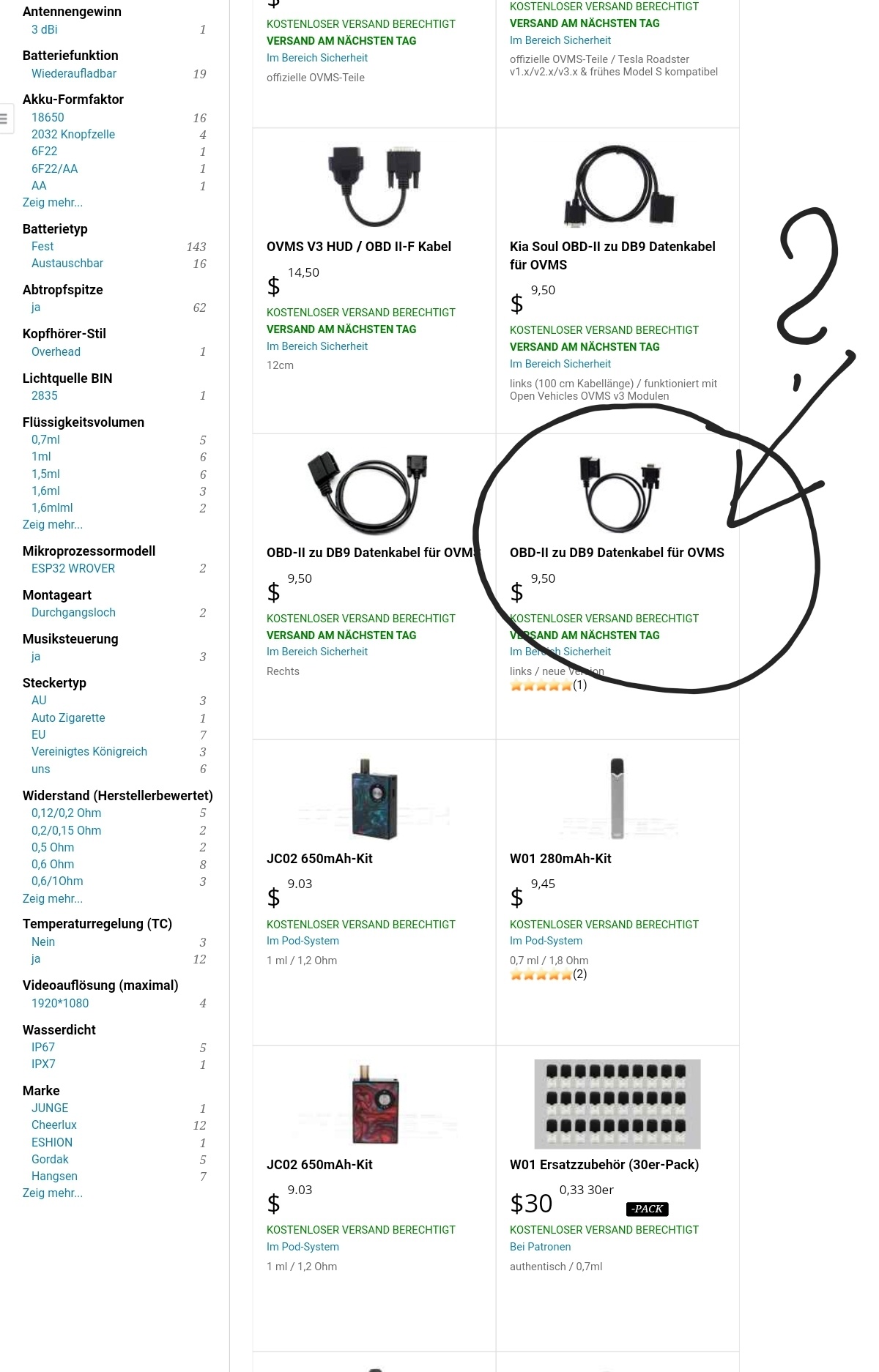Viewport: 879px width, 1372px height.
Task: Select the ESP32 WROVER microprocessor filter
Action: (73, 568)
